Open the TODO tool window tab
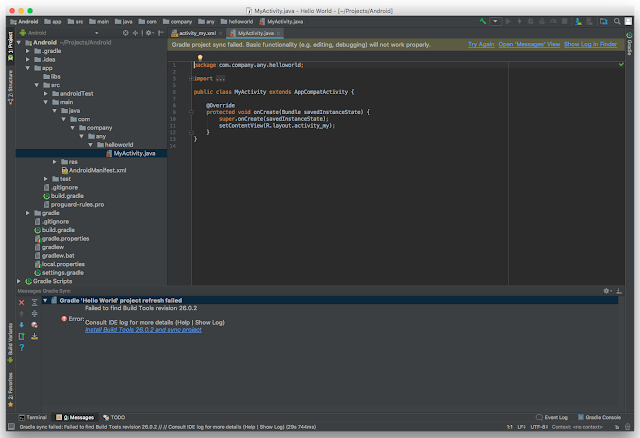This screenshot has width=640, height=438. point(114,417)
